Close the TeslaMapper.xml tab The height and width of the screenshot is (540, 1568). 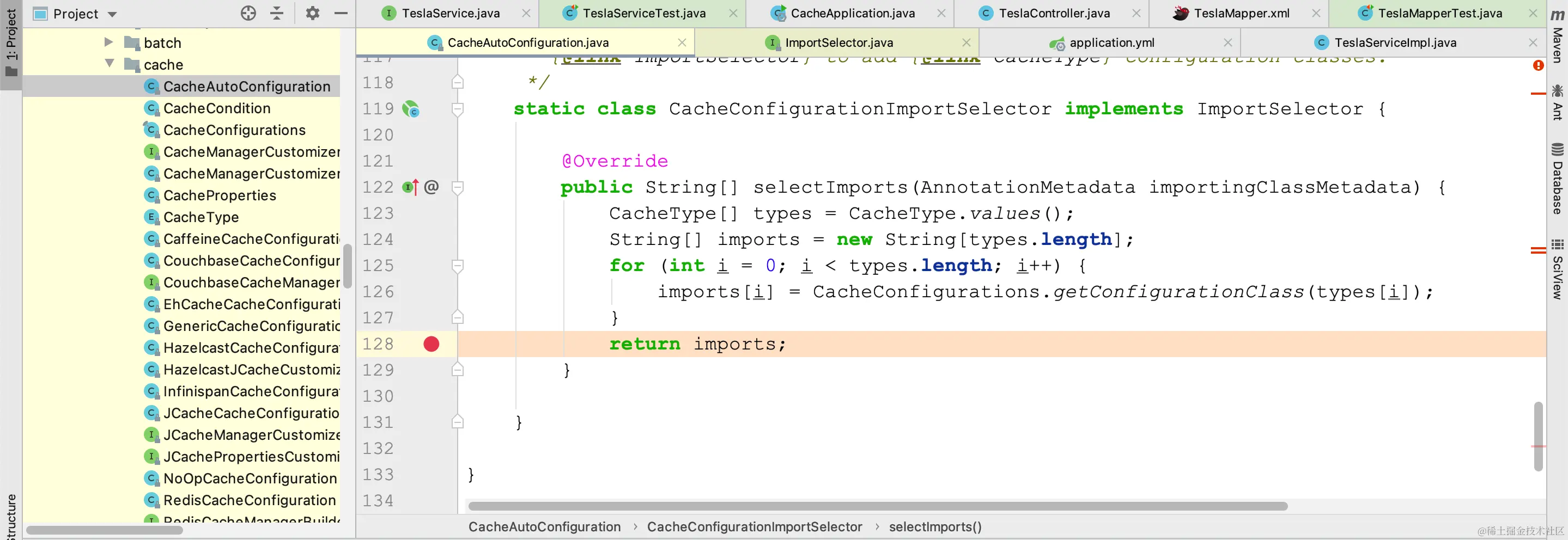1316,14
